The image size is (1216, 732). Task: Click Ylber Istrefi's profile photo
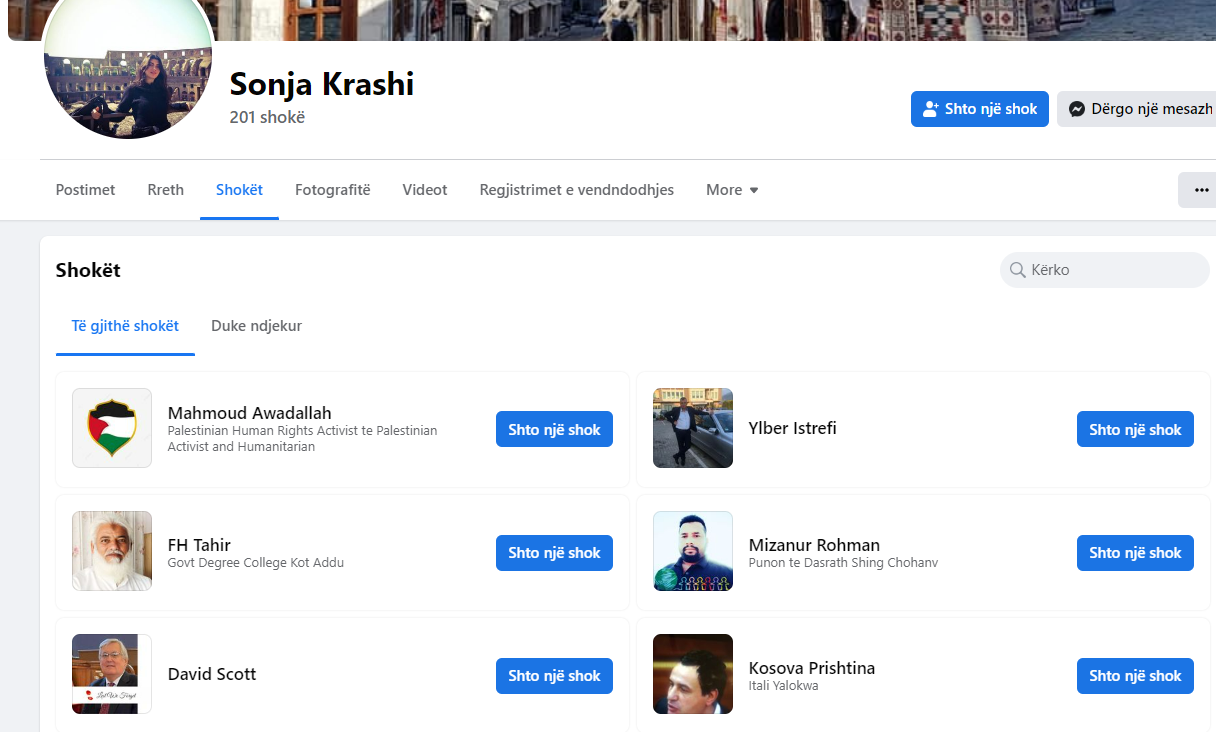tap(693, 428)
